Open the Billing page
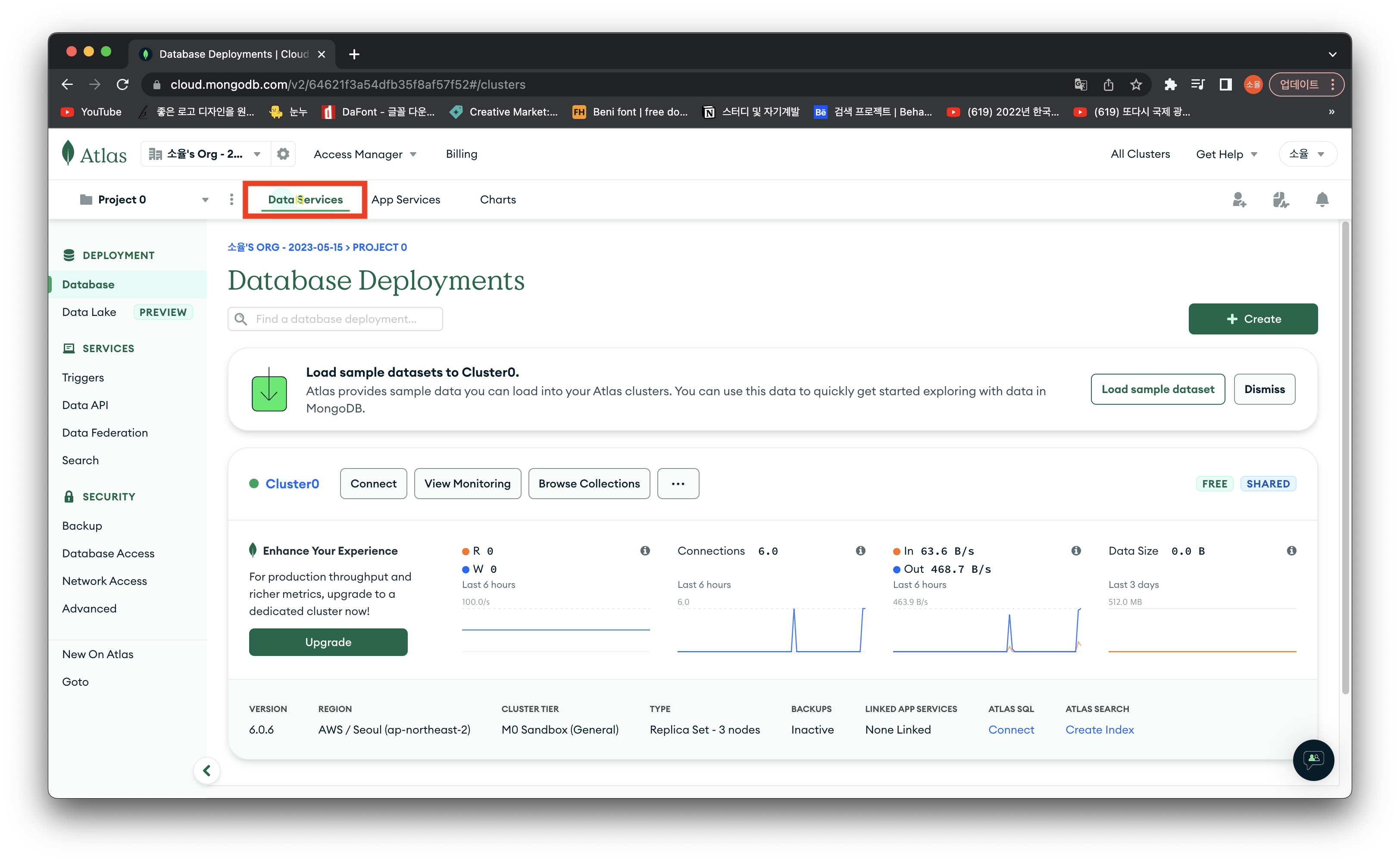This screenshot has height=862, width=1400. click(461, 154)
